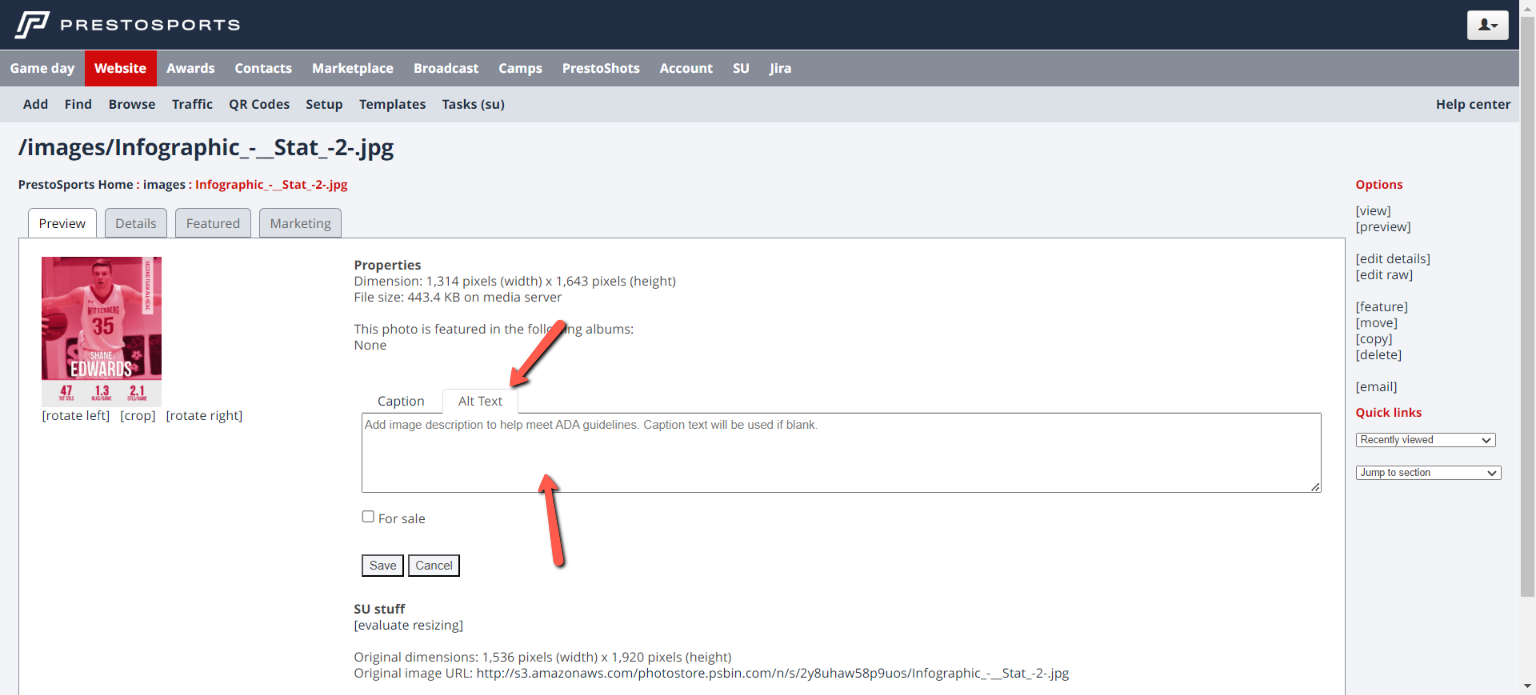The image size is (1536, 695).
Task: Open the Featured tab
Action: coord(213,223)
